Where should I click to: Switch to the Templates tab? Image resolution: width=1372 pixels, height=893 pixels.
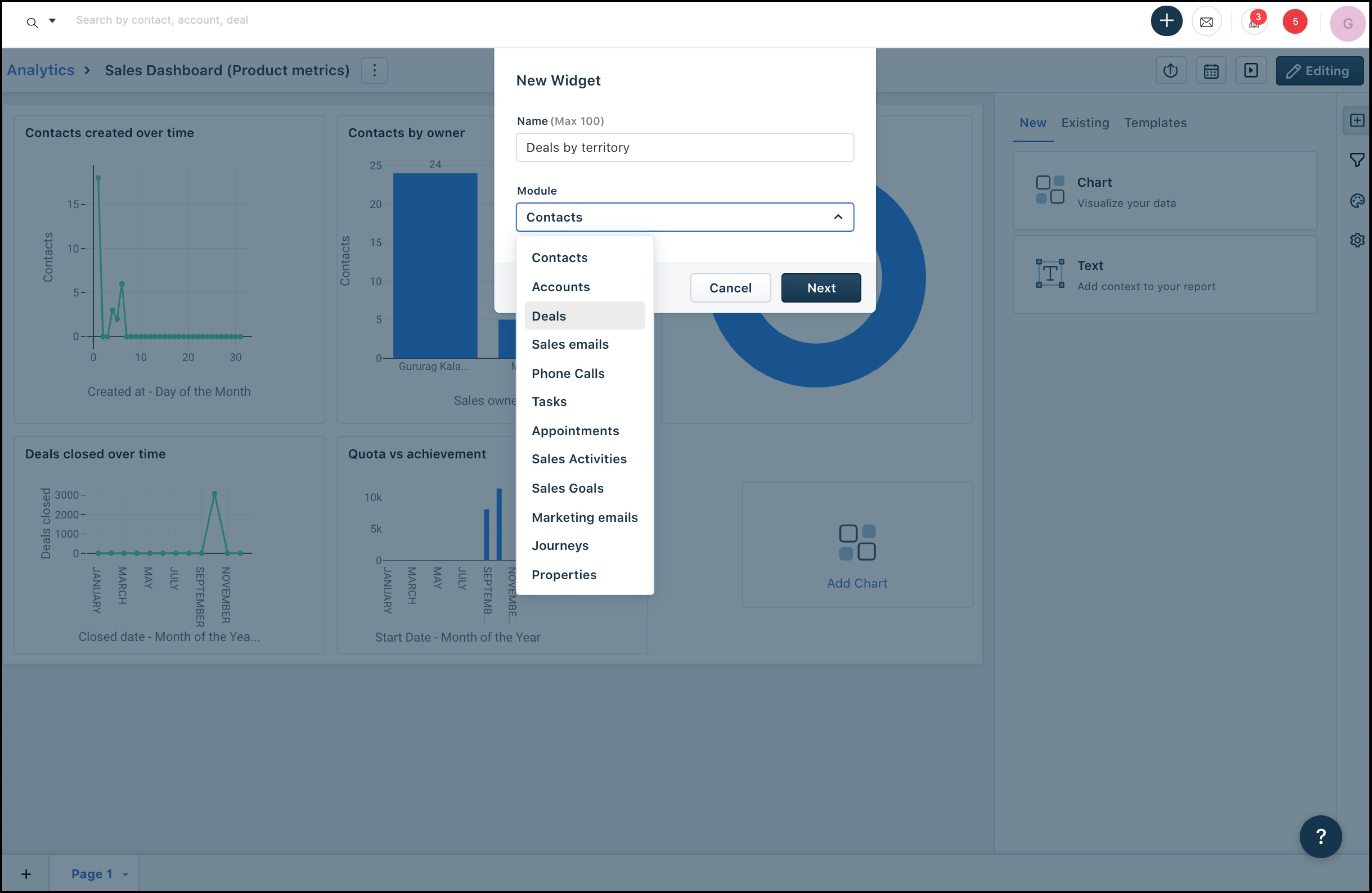point(1155,123)
